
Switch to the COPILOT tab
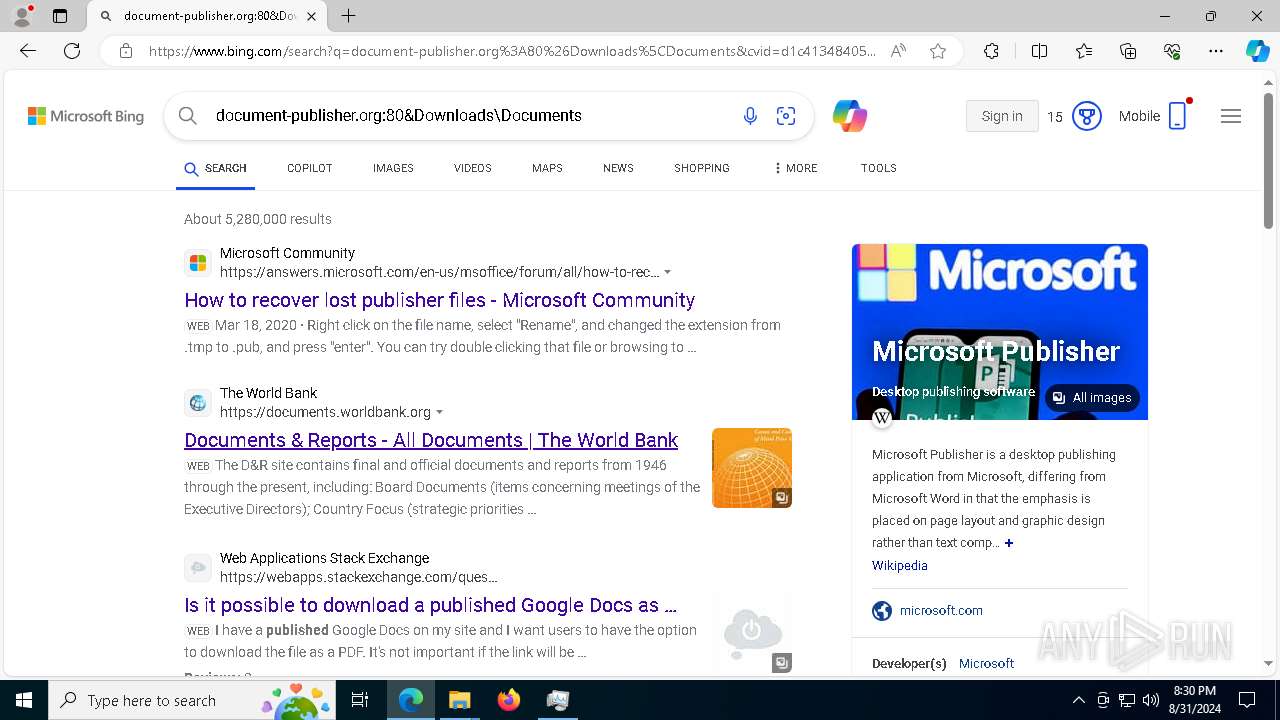click(309, 168)
